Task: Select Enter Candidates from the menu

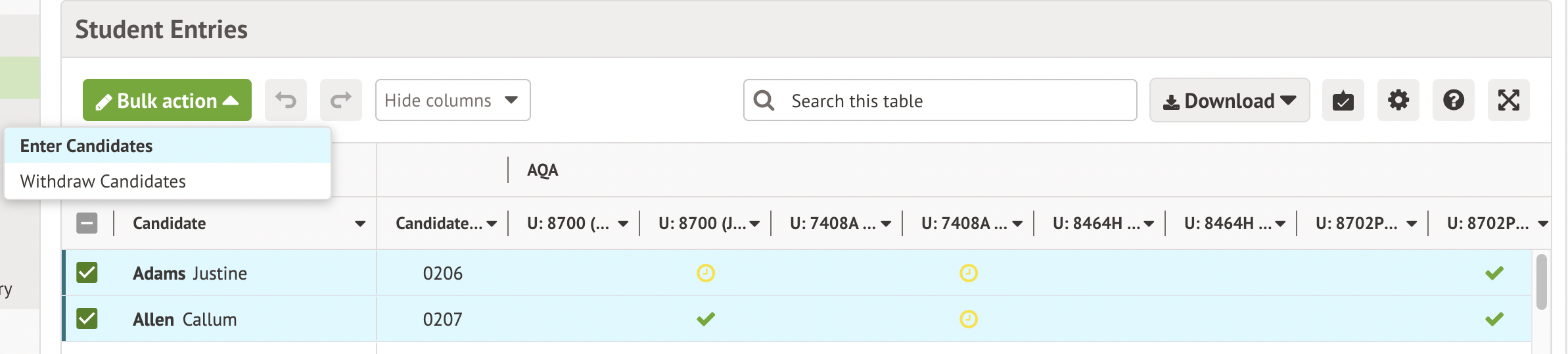Action: (x=86, y=145)
